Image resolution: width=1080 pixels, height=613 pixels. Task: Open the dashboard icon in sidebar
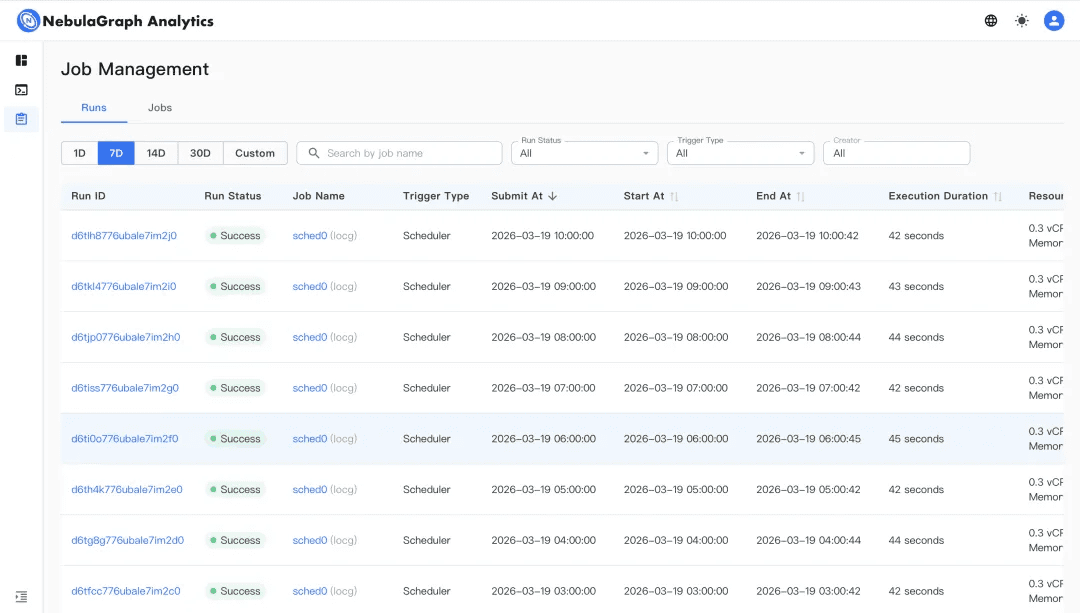point(21,61)
